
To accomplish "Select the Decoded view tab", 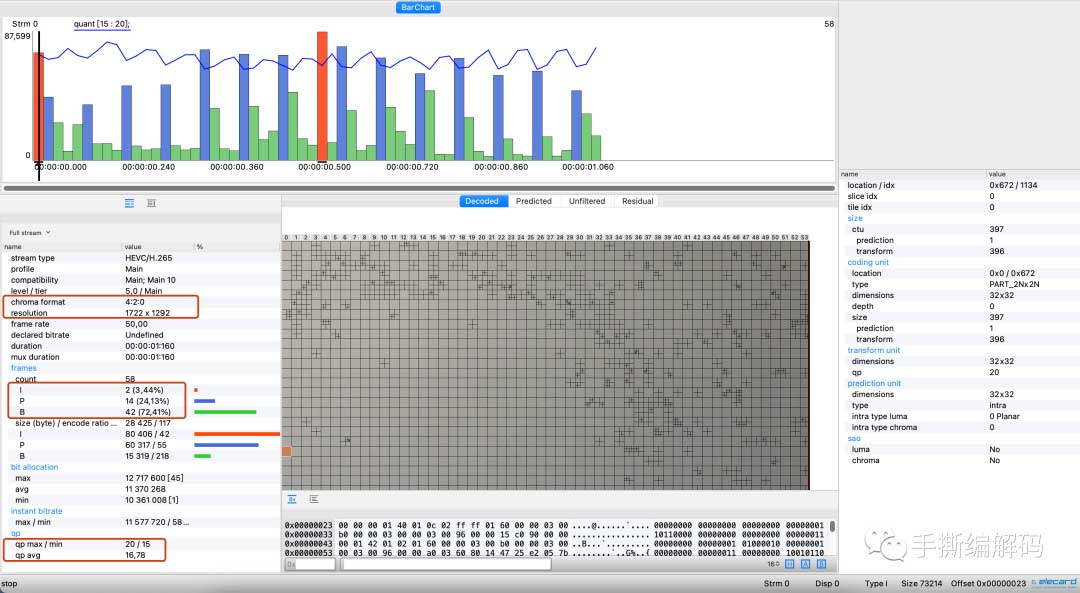I will click(481, 201).
